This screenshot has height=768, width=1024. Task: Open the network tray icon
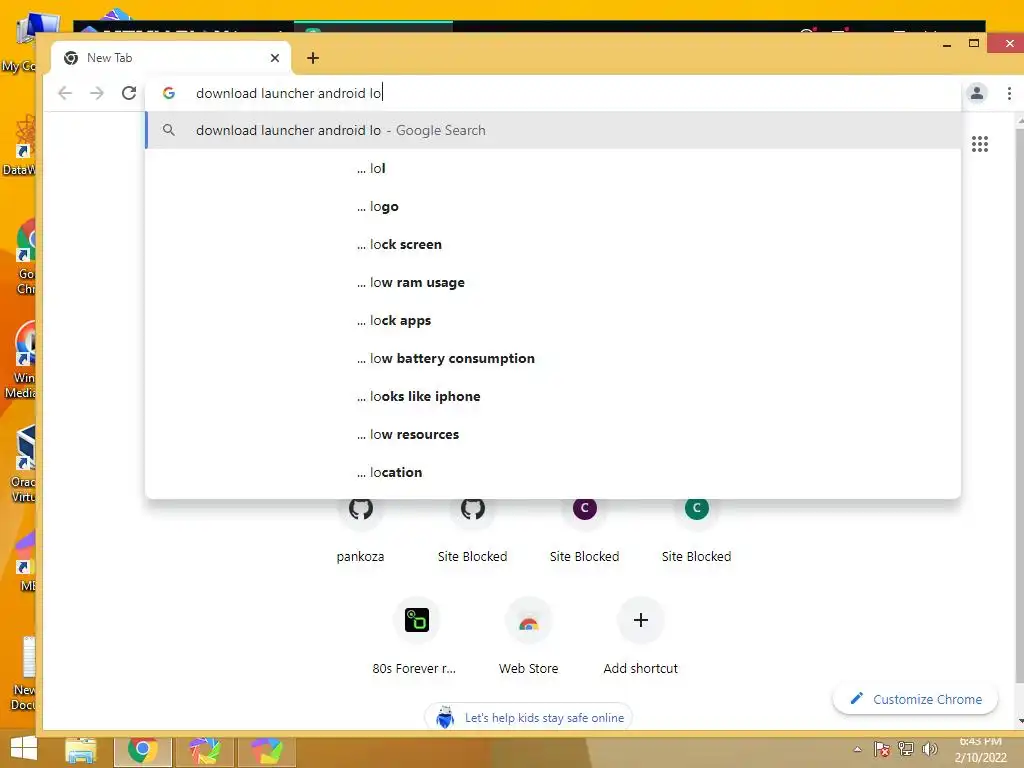pyautogui.click(x=906, y=749)
